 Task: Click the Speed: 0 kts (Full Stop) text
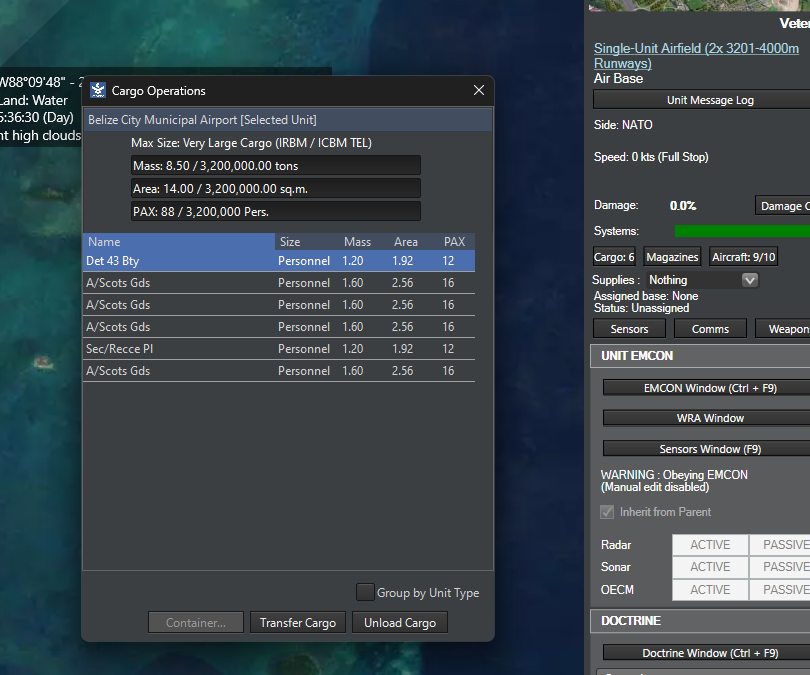point(651,157)
